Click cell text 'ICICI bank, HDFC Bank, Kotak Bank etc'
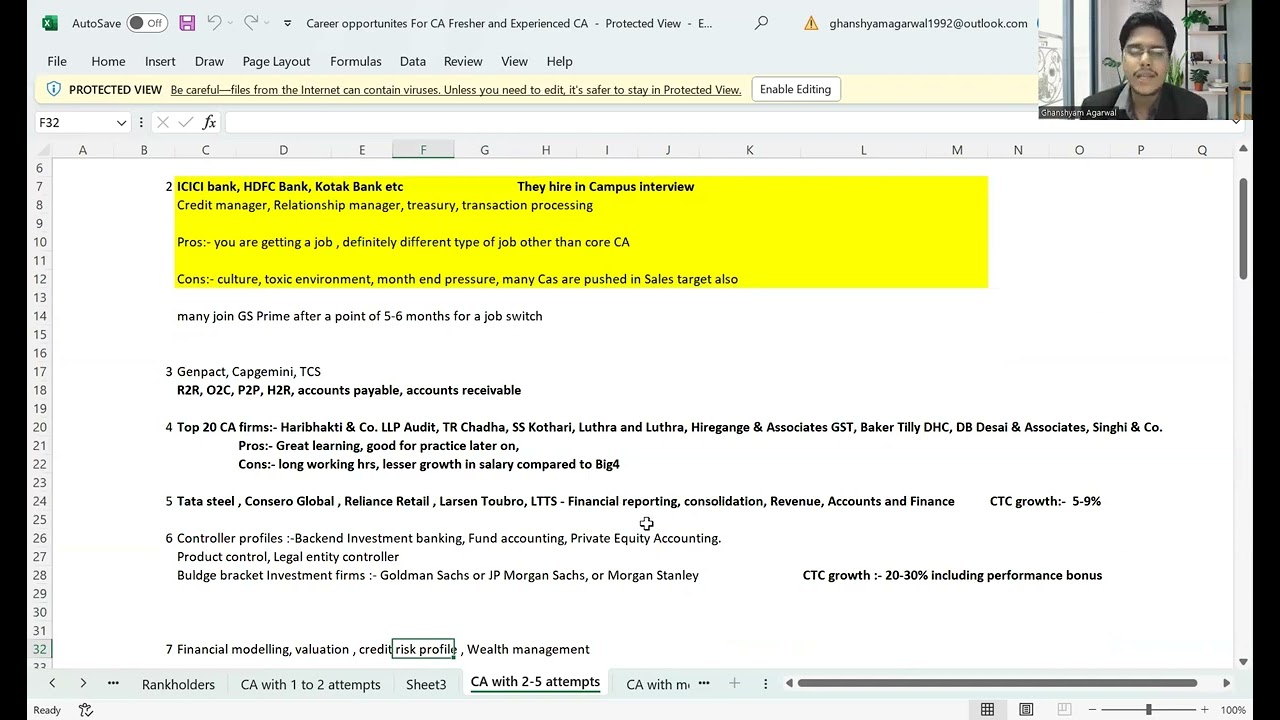This screenshot has height=720, width=1280. 290,187
